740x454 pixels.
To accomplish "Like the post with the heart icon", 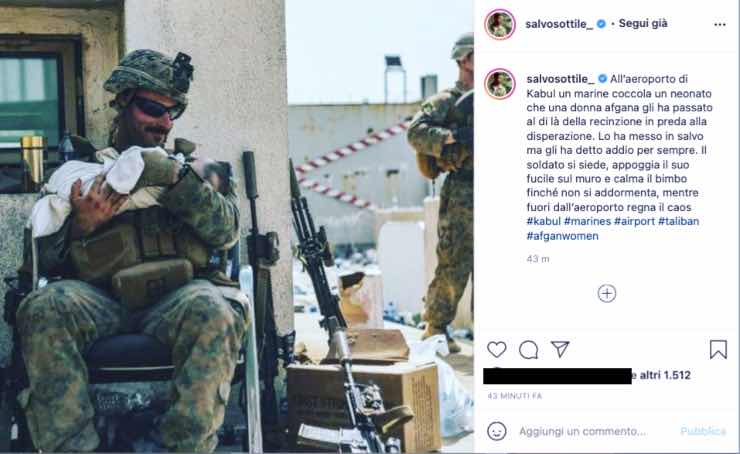I will click(x=496, y=350).
